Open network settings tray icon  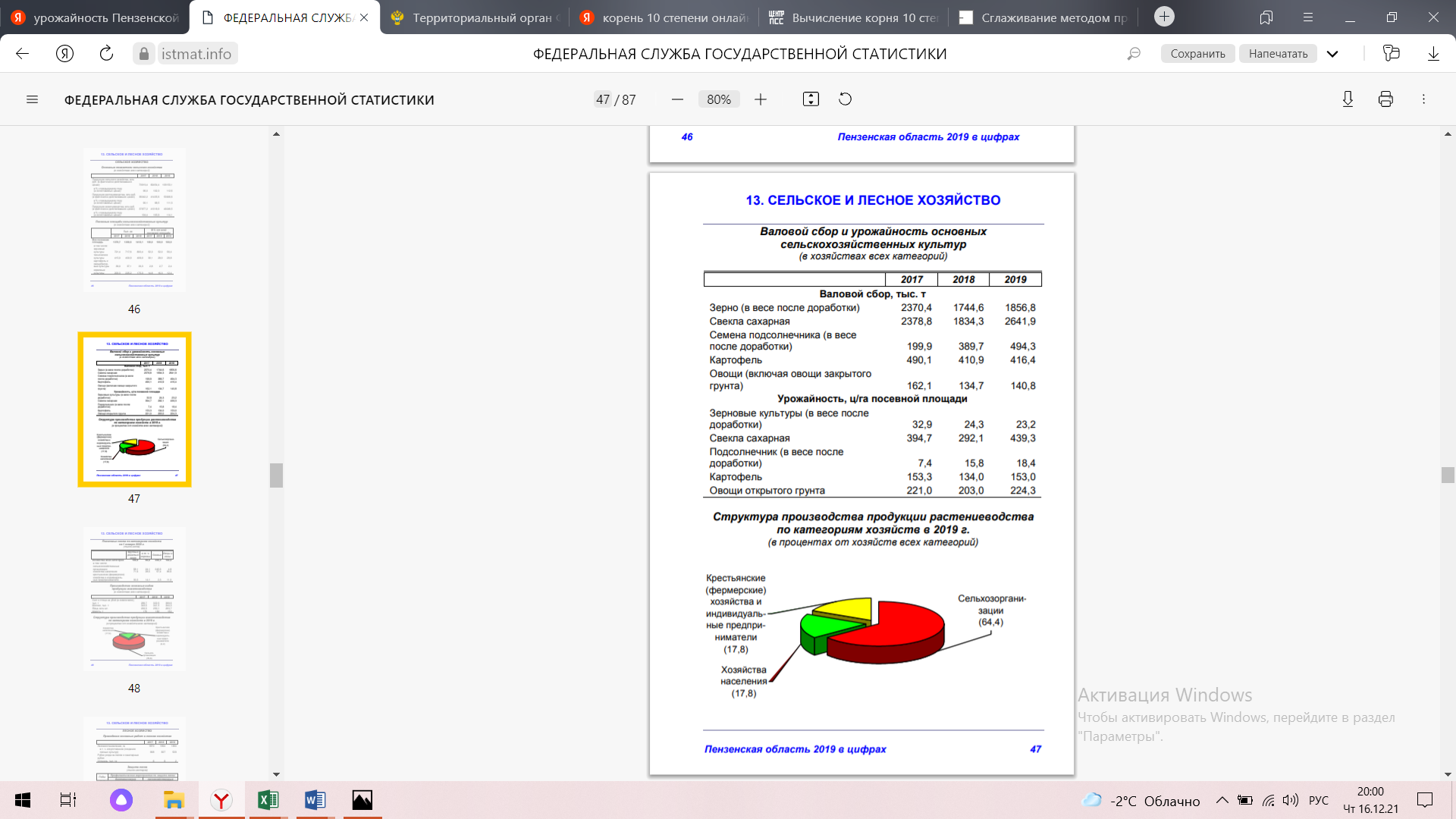coord(1268,800)
